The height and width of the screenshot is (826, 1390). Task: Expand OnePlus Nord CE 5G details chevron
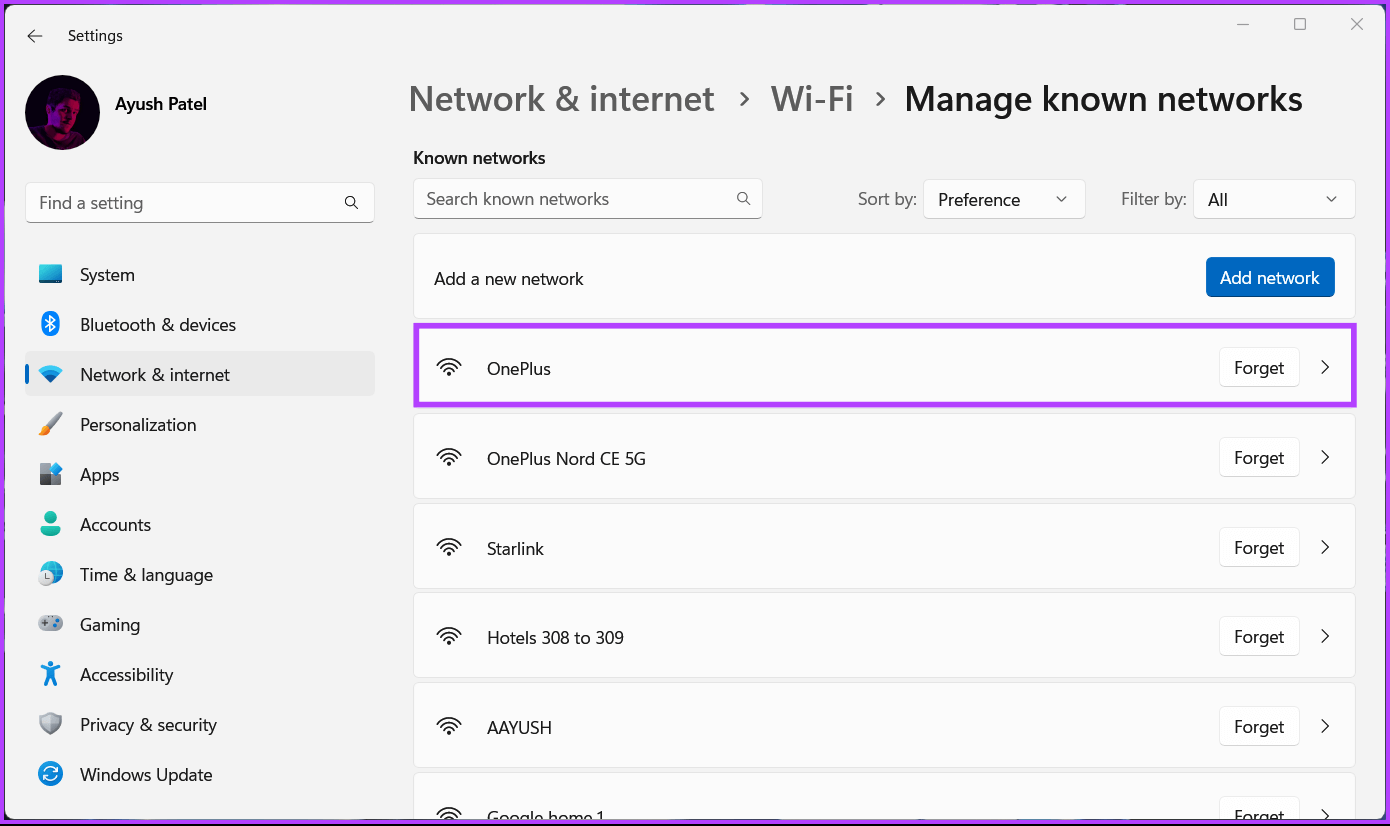click(x=1325, y=458)
